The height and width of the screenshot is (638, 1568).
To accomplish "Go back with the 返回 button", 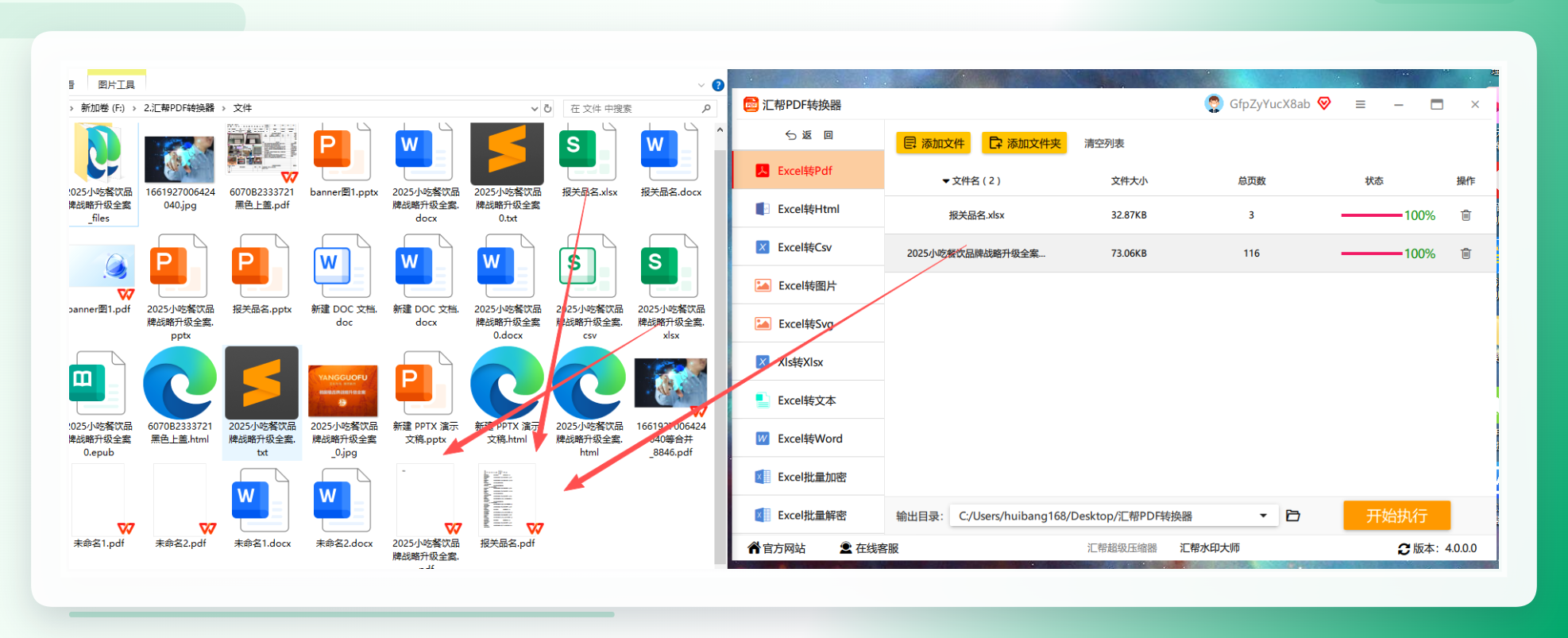I will [x=809, y=135].
